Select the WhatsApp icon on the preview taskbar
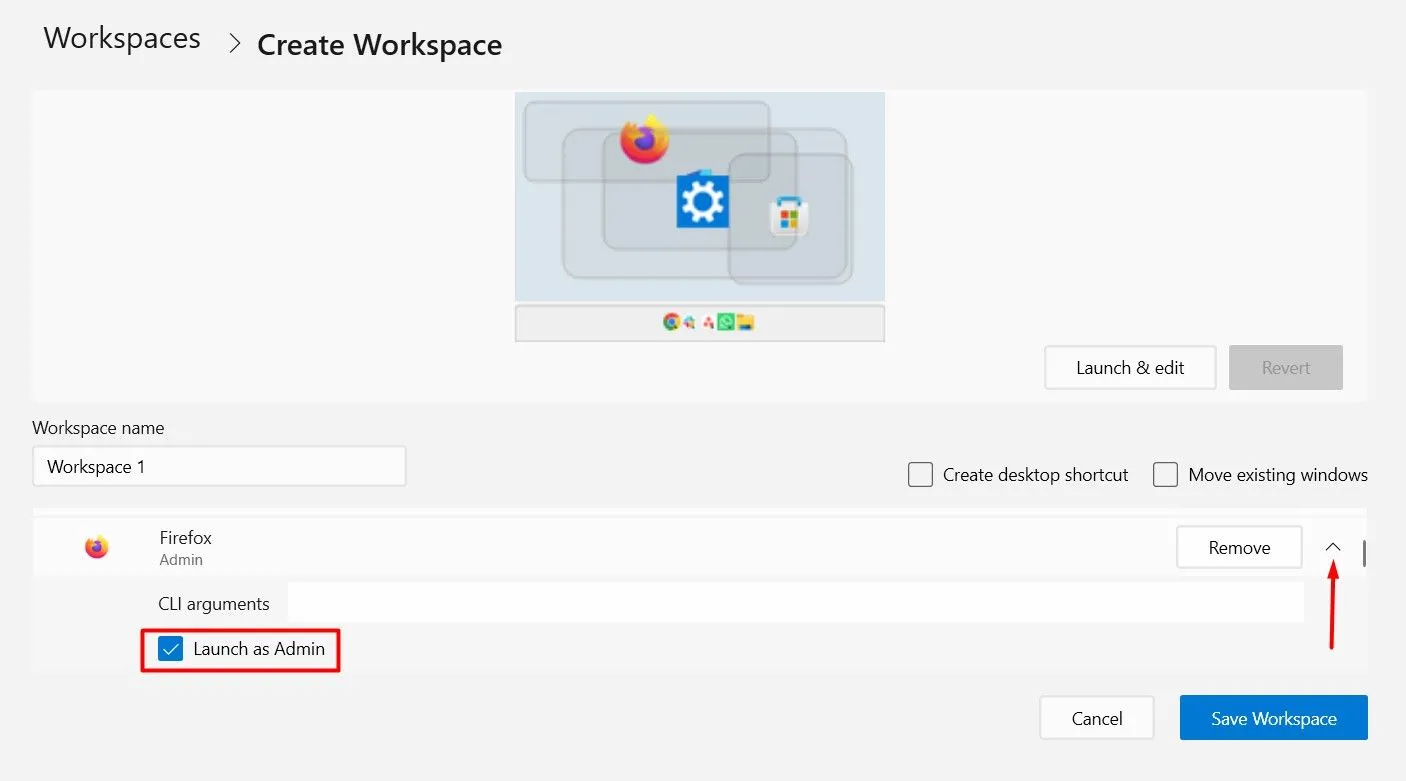Screen dimensions: 1406x781 [x=725, y=322]
